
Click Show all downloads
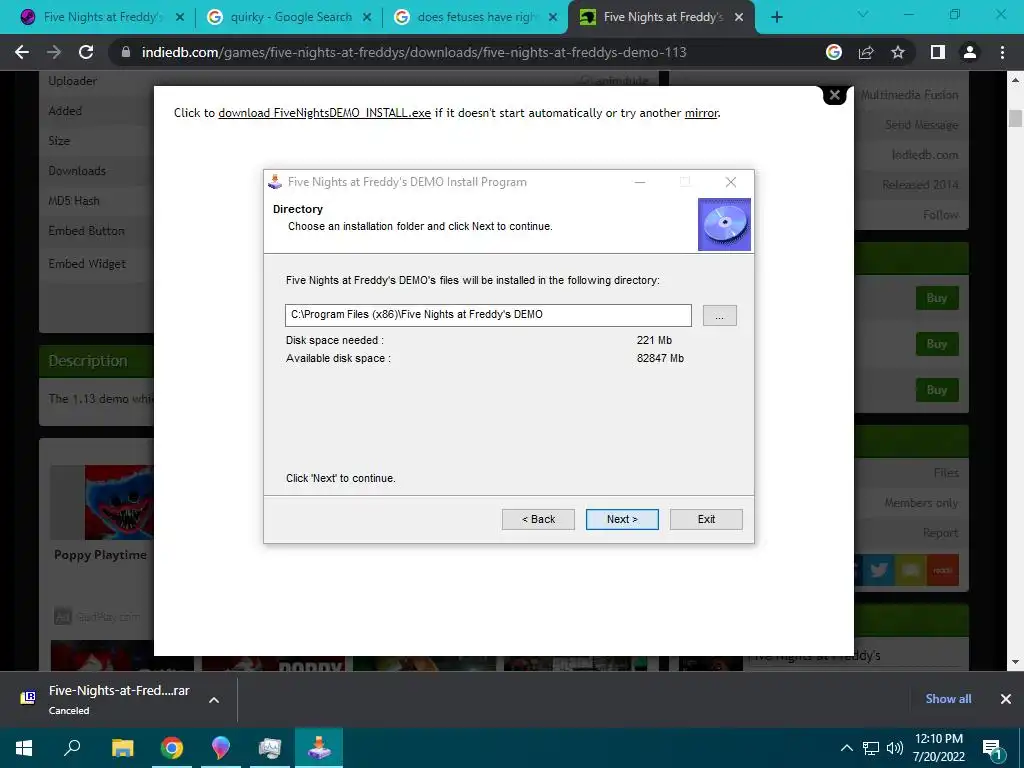[948, 699]
